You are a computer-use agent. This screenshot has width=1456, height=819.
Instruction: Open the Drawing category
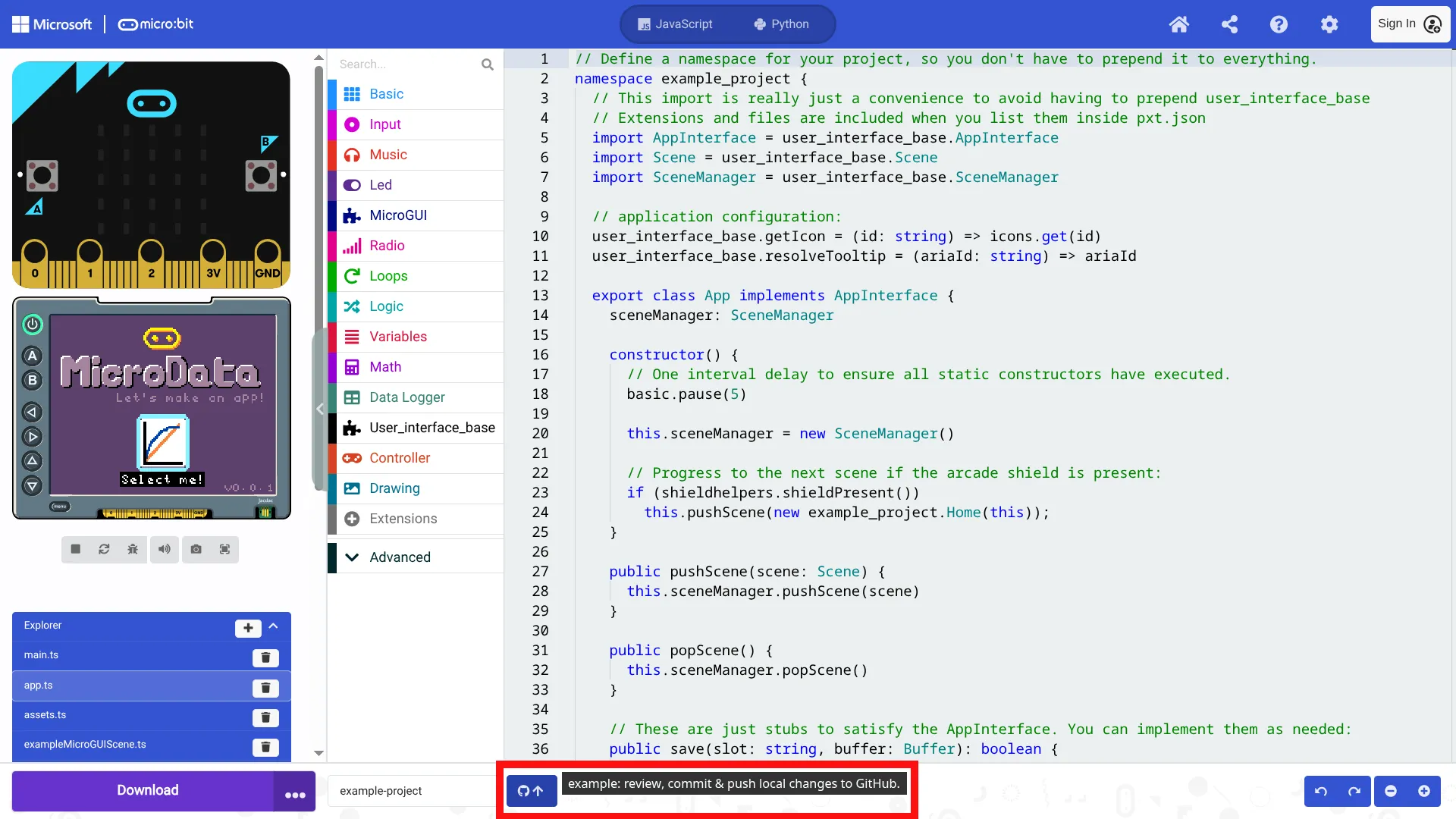(416, 488)
